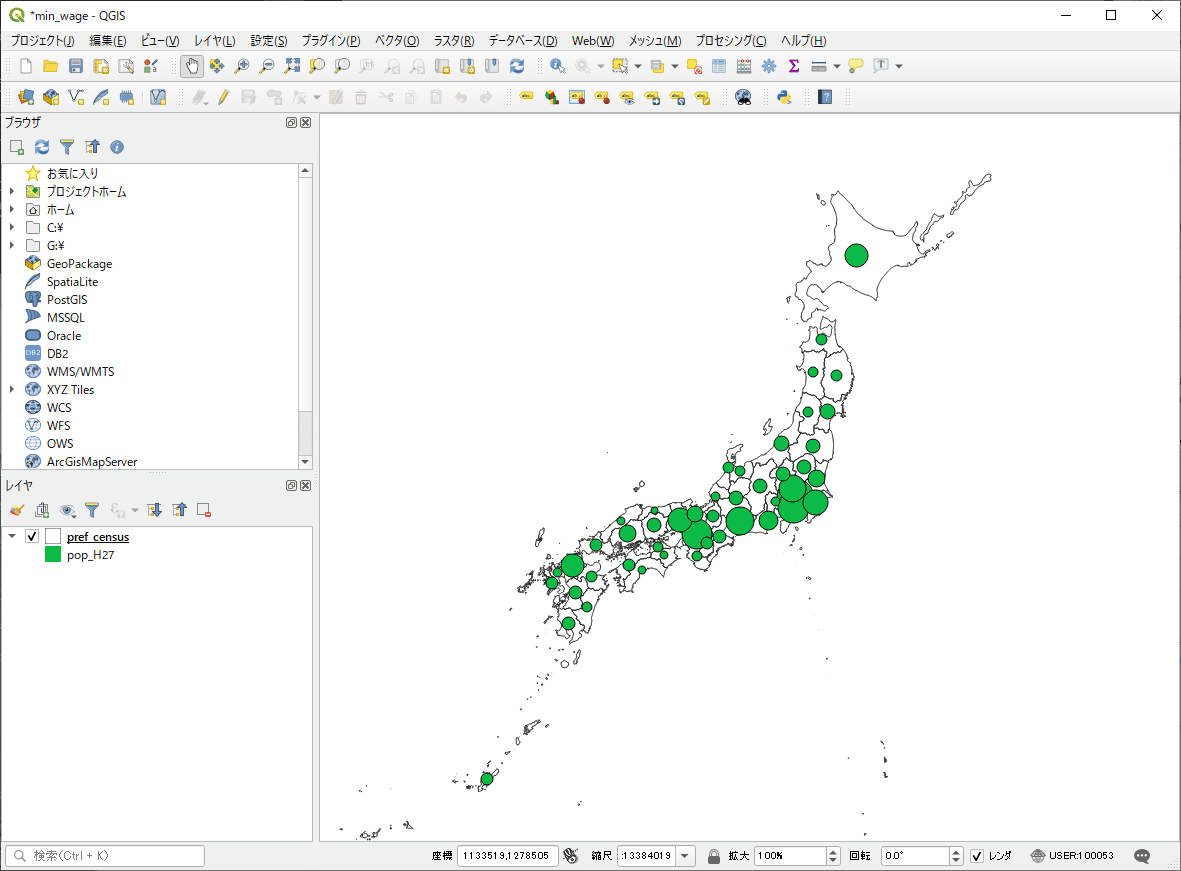Open the ラスタ menu
The image size is (1181, 871).
click(x=453, y=40)
